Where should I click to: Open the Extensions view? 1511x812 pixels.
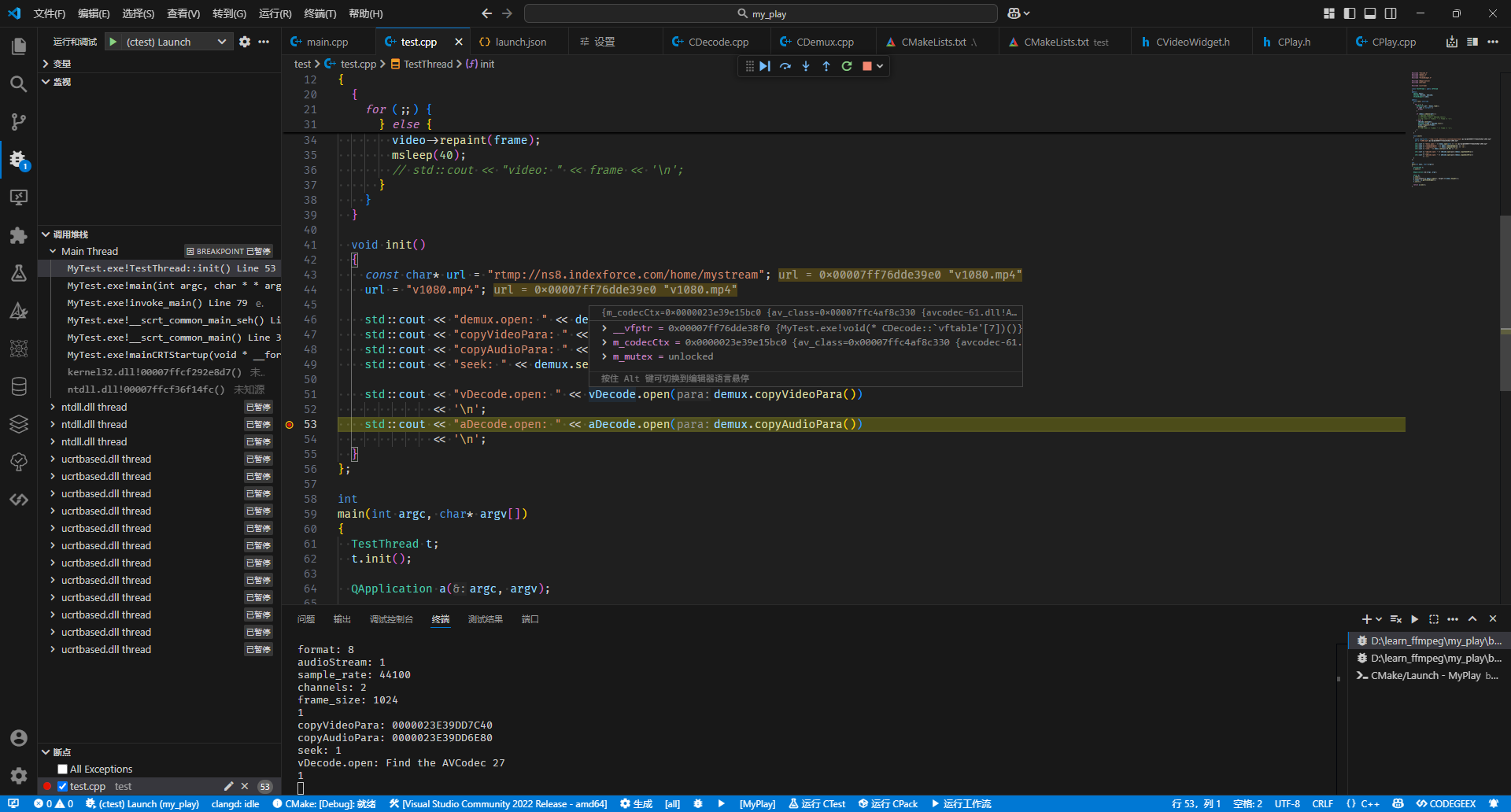click(19, 235)
